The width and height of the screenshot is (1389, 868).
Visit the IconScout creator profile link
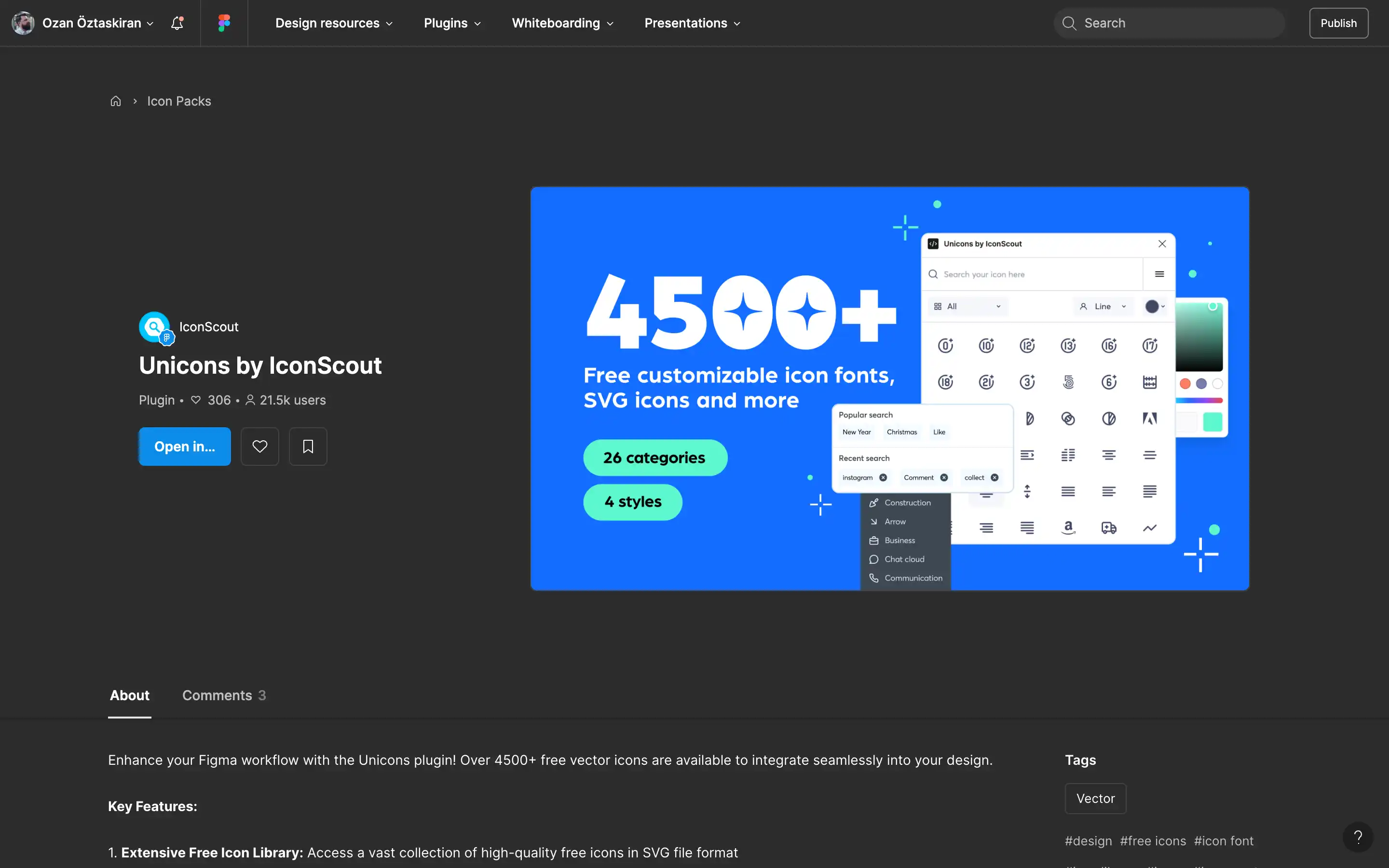[x=209, y=326]
